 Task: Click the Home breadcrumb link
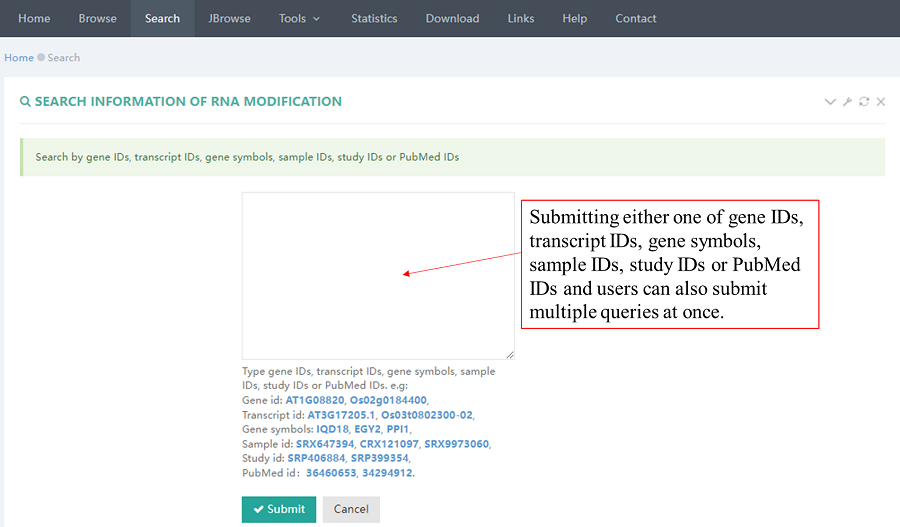(x=19, y=58)
